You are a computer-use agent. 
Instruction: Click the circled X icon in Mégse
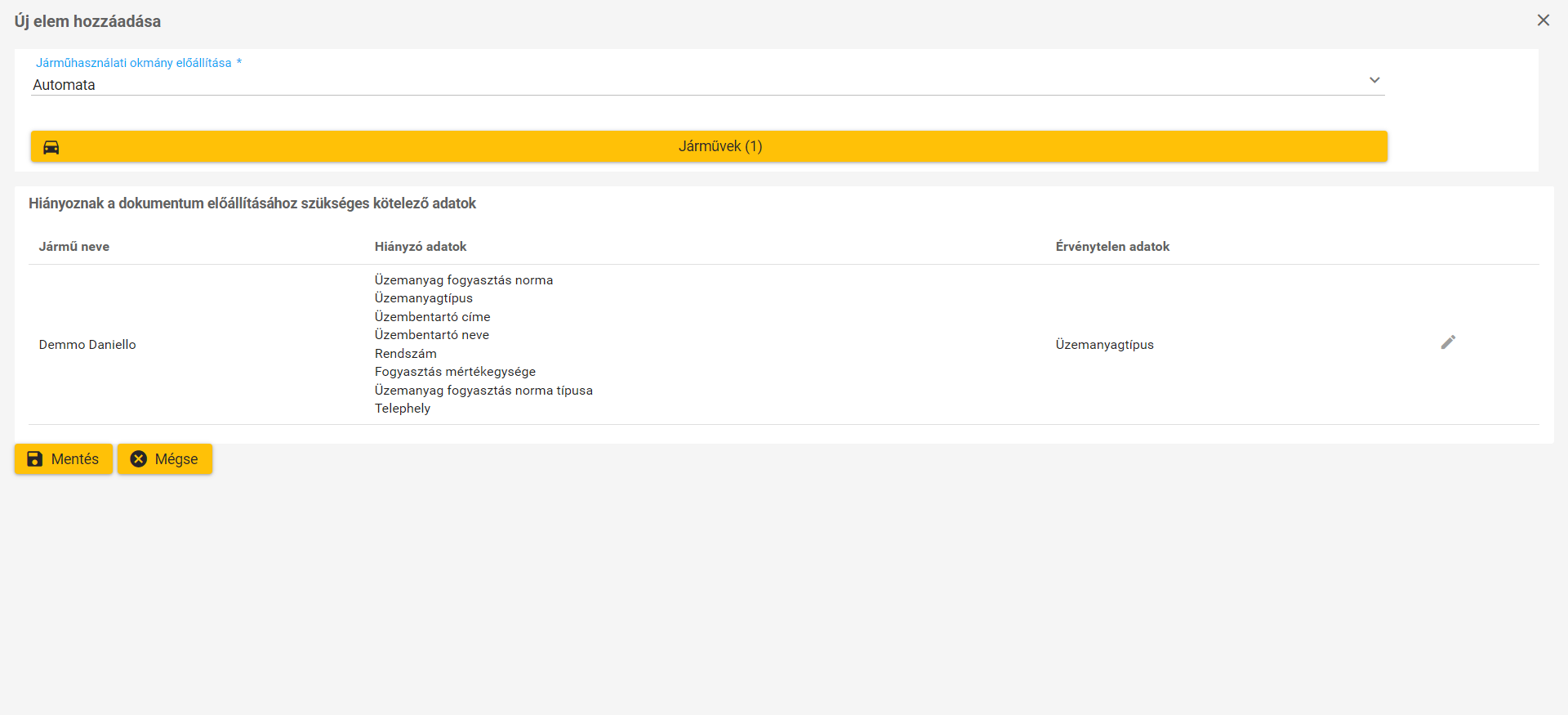139,459
